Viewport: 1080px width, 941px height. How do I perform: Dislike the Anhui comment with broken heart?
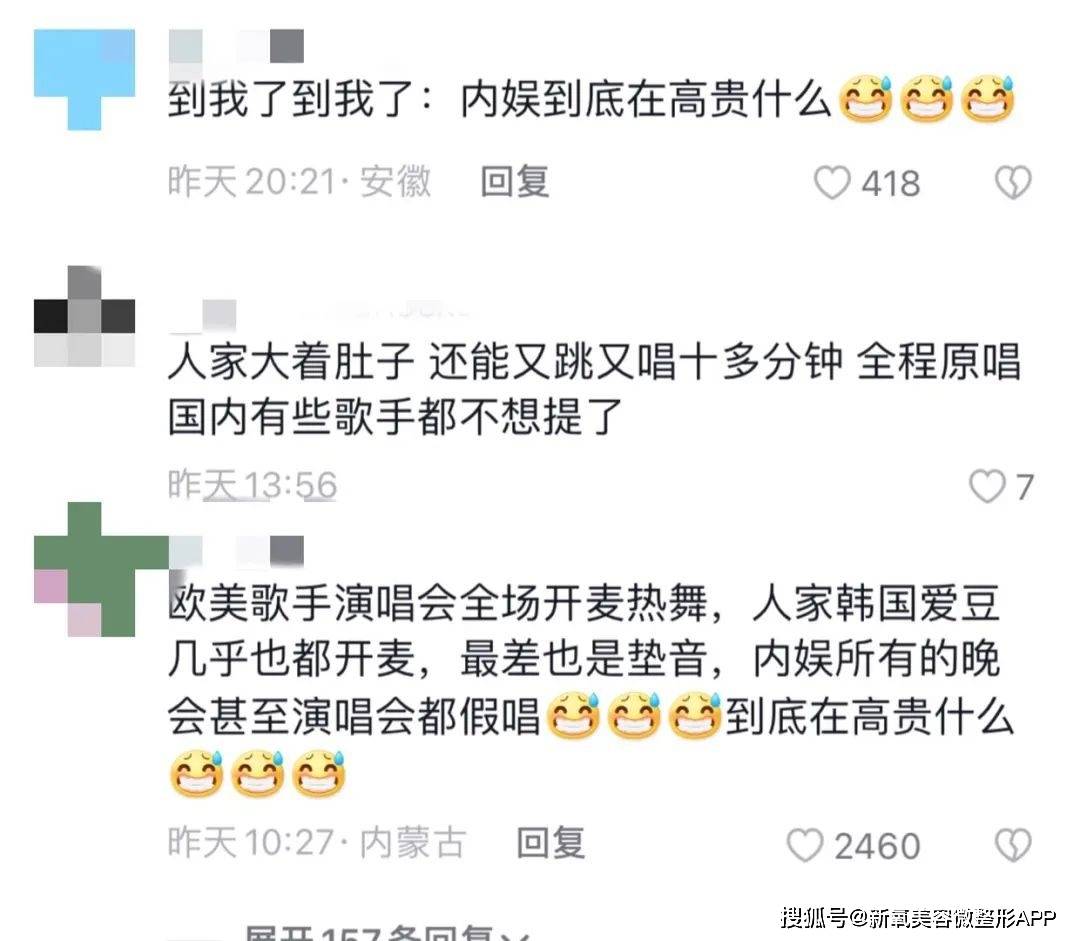(1013, 183)
